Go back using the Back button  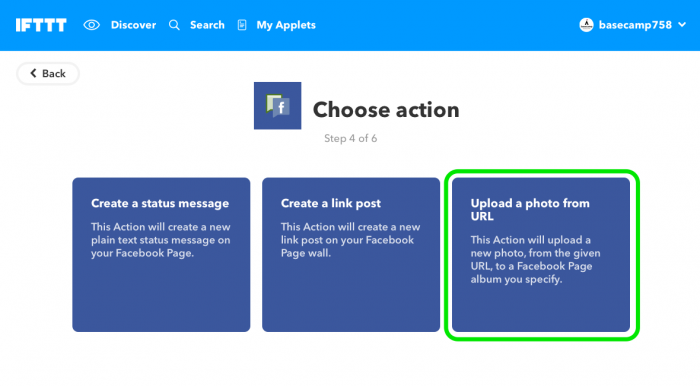coord(48,74)
